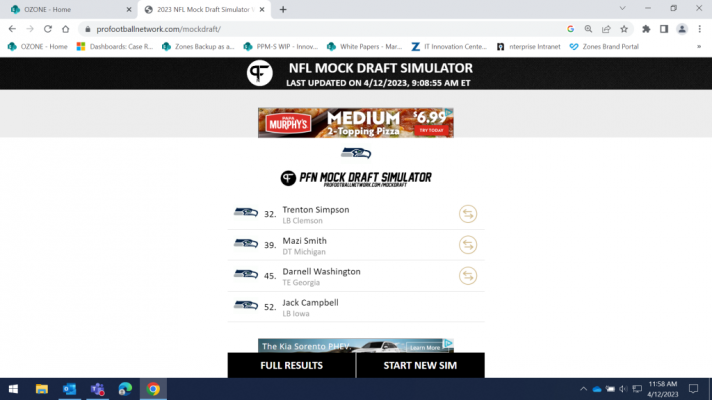The height and width of the screenshot is (400, 712).
Task: Open the notification center icon
Action: click(x=693, y=389)
